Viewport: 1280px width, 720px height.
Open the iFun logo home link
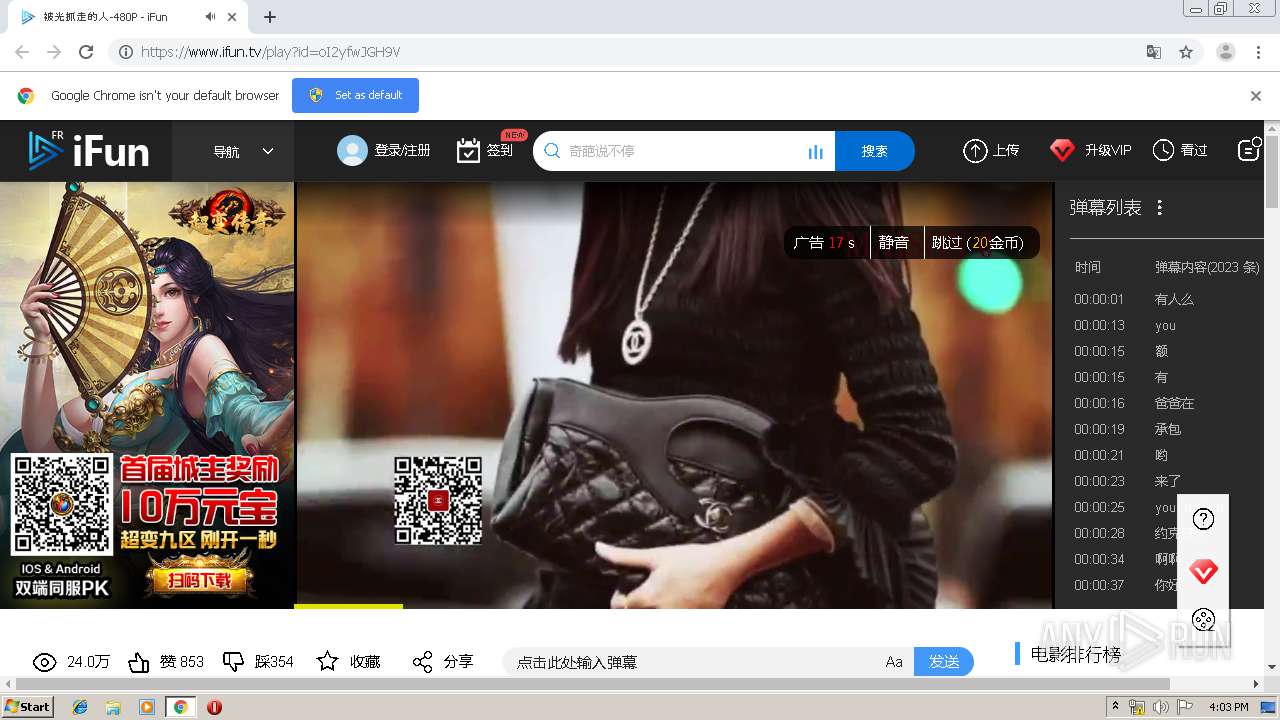point(88,151)
